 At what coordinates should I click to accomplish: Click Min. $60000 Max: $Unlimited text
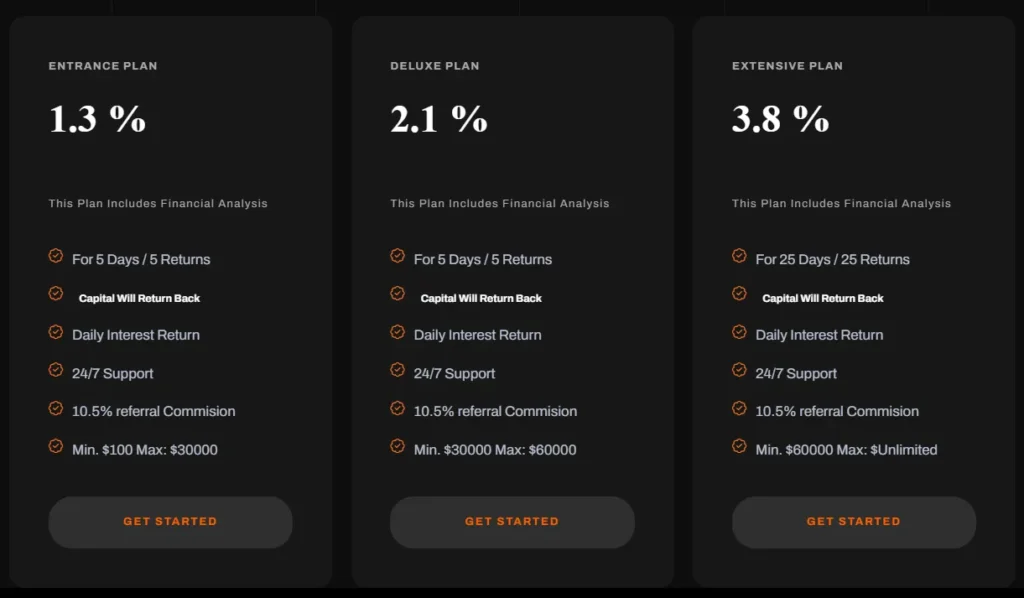pos(846,450)
